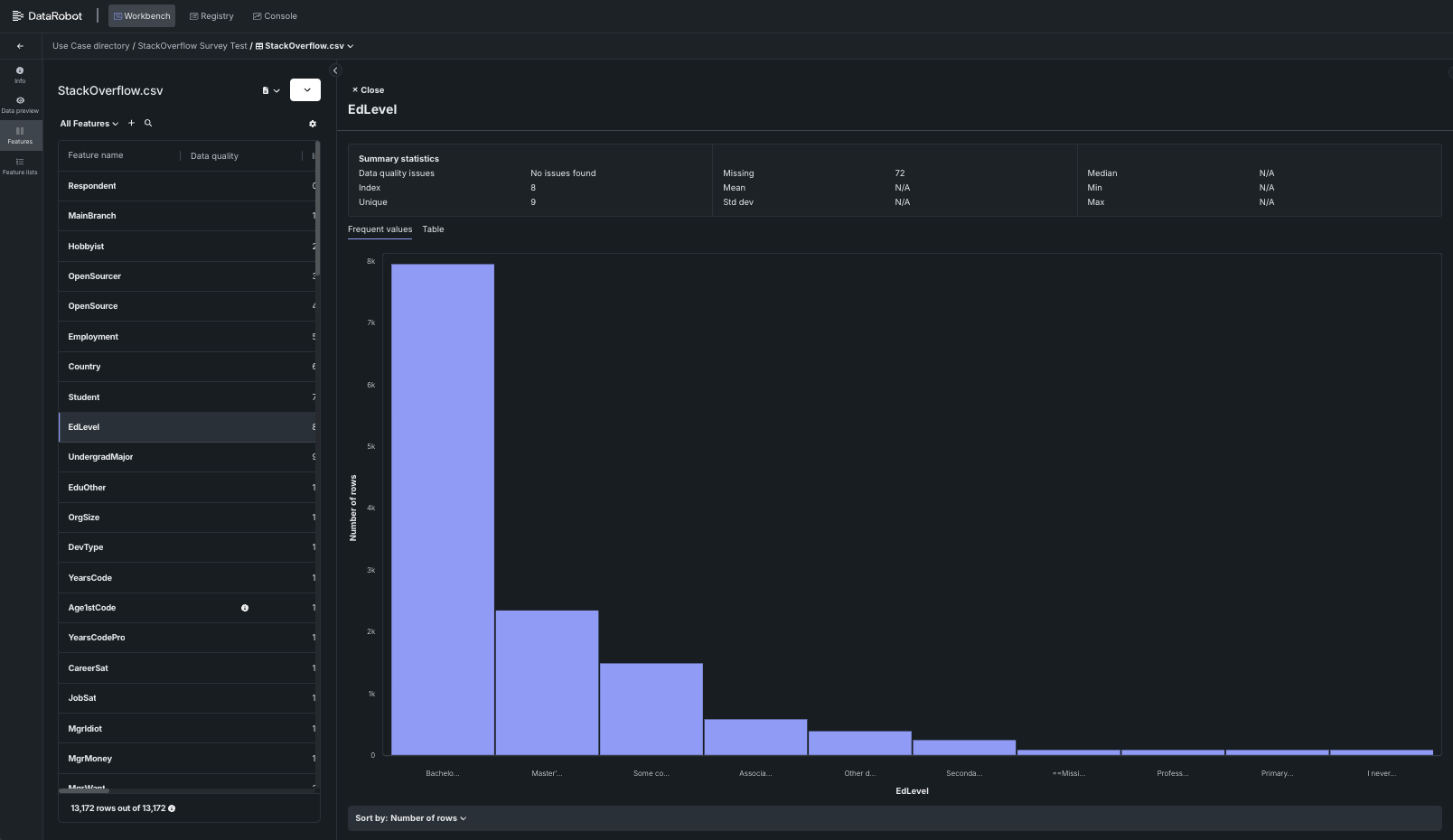Open the Registry tab
The image size is (1453, 840).
coord(211,16)
